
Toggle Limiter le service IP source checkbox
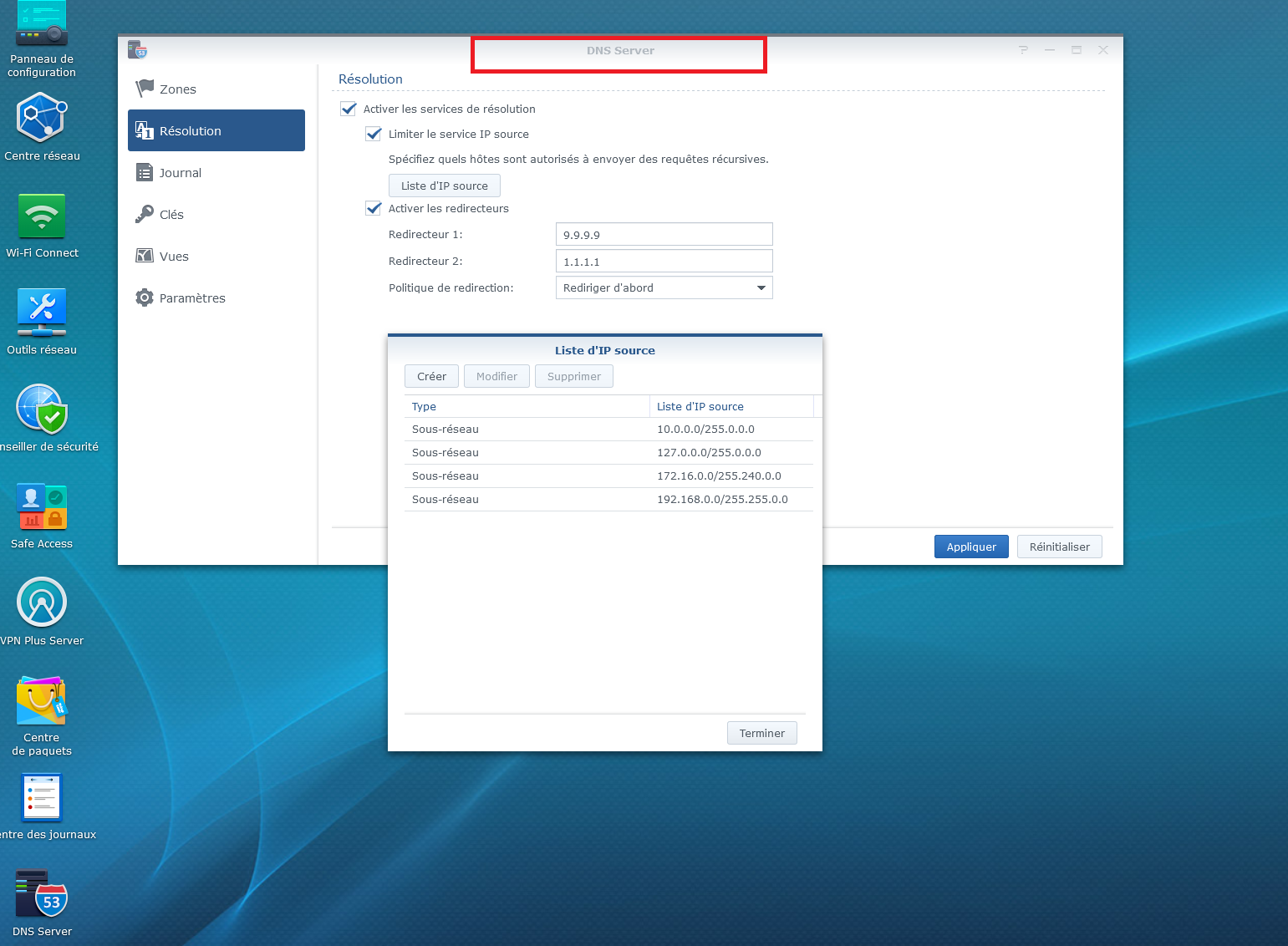374,135
